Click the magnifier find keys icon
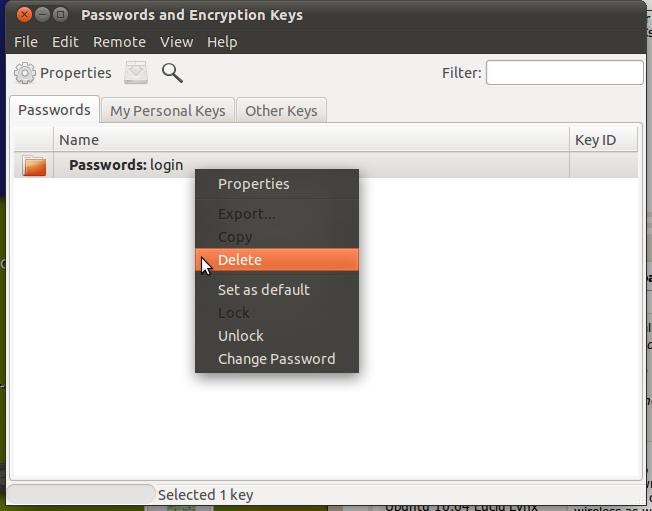 (x=172, y=73)
